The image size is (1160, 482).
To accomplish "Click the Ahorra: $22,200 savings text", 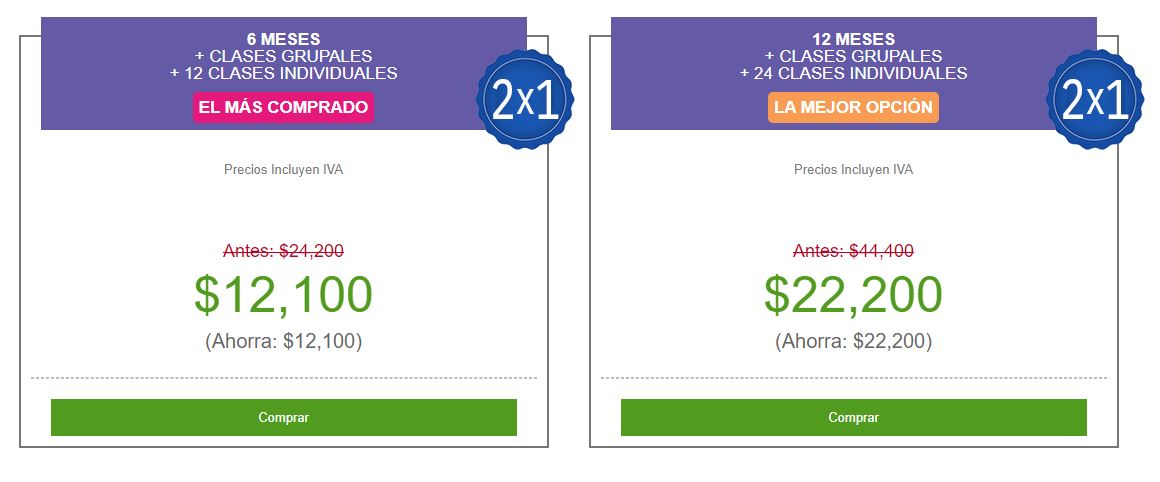I will pyautogui.click(x=853, y=342).
